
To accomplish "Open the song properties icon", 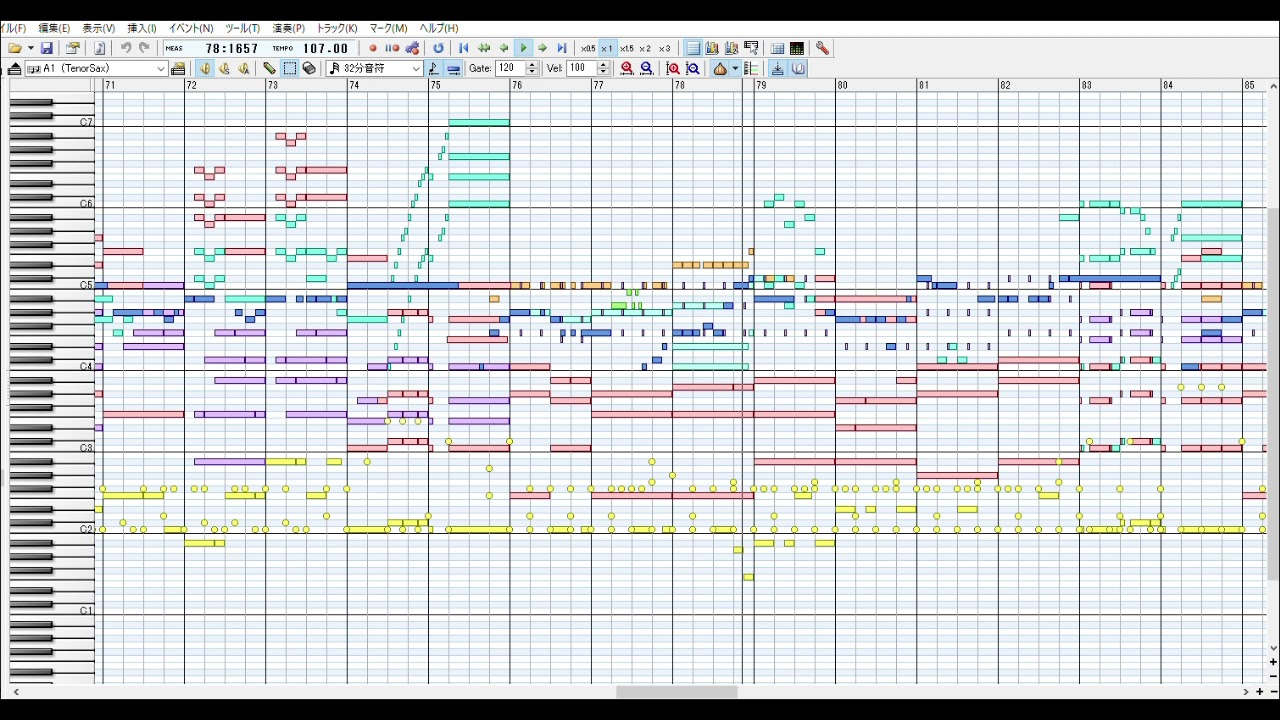I will pyautogui.click(x=72, y=48).
